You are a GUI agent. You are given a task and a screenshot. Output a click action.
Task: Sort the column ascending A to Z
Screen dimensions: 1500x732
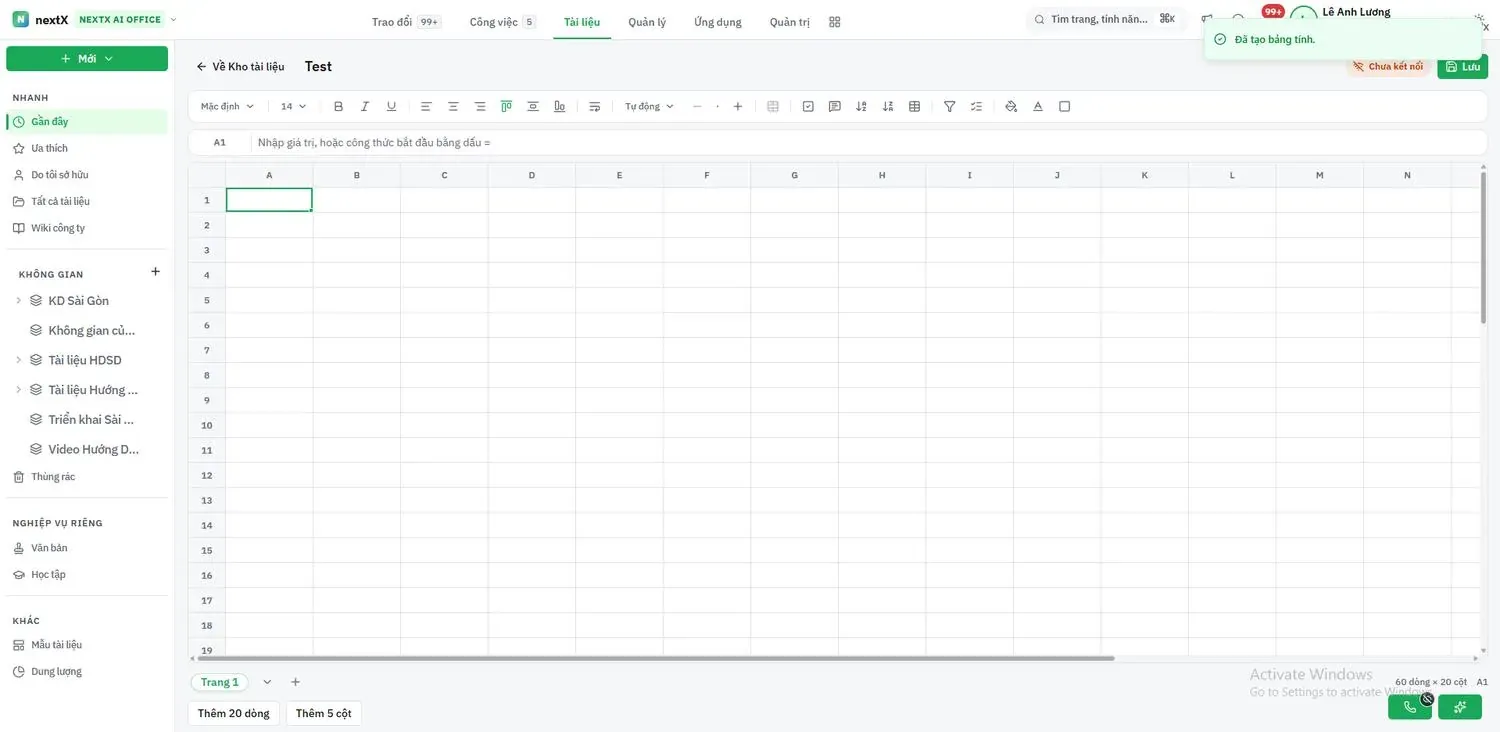[861, 106]
